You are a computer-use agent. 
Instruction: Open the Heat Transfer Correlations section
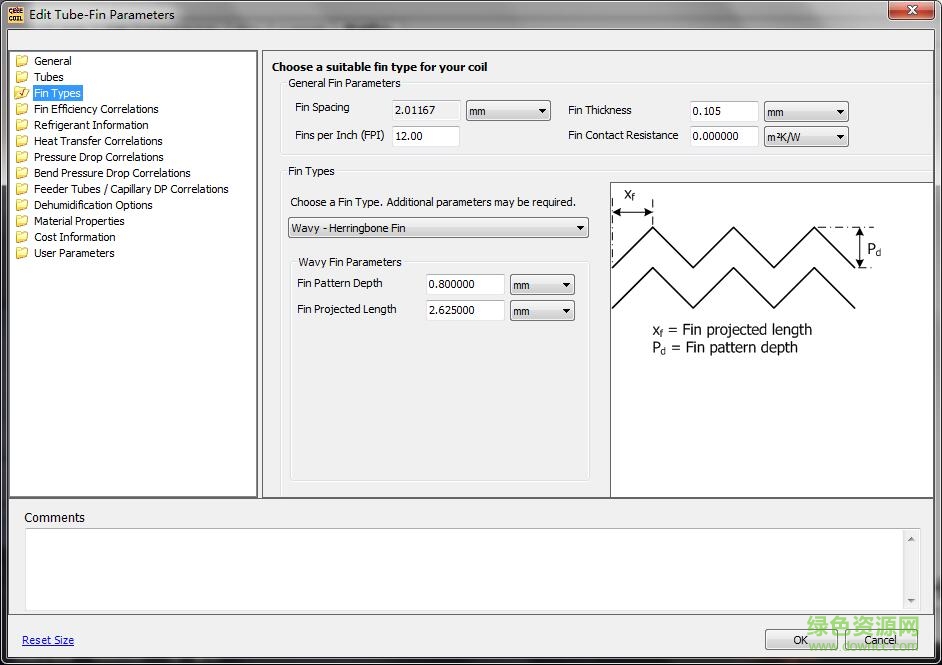click(x=98, y=141)
